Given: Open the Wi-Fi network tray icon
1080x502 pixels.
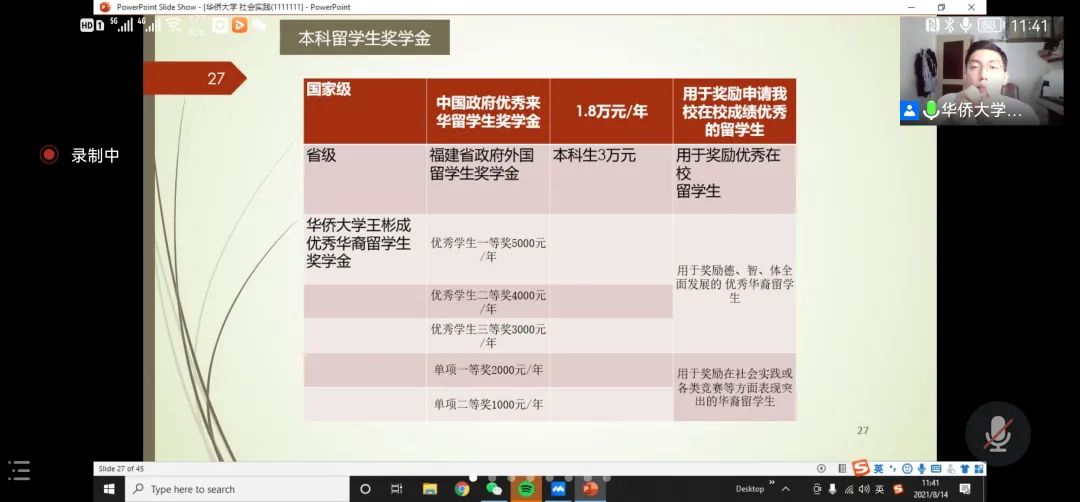Looking at the screenshot, I should pyautogui.click(x=849, y=489).
